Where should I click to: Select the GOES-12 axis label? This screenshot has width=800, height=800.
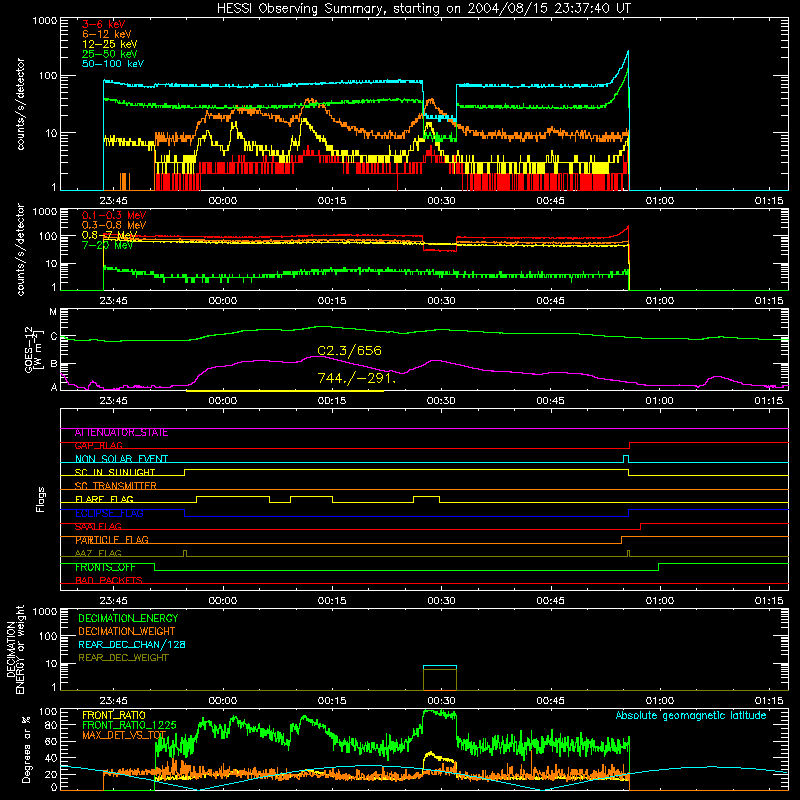(33, 349)
